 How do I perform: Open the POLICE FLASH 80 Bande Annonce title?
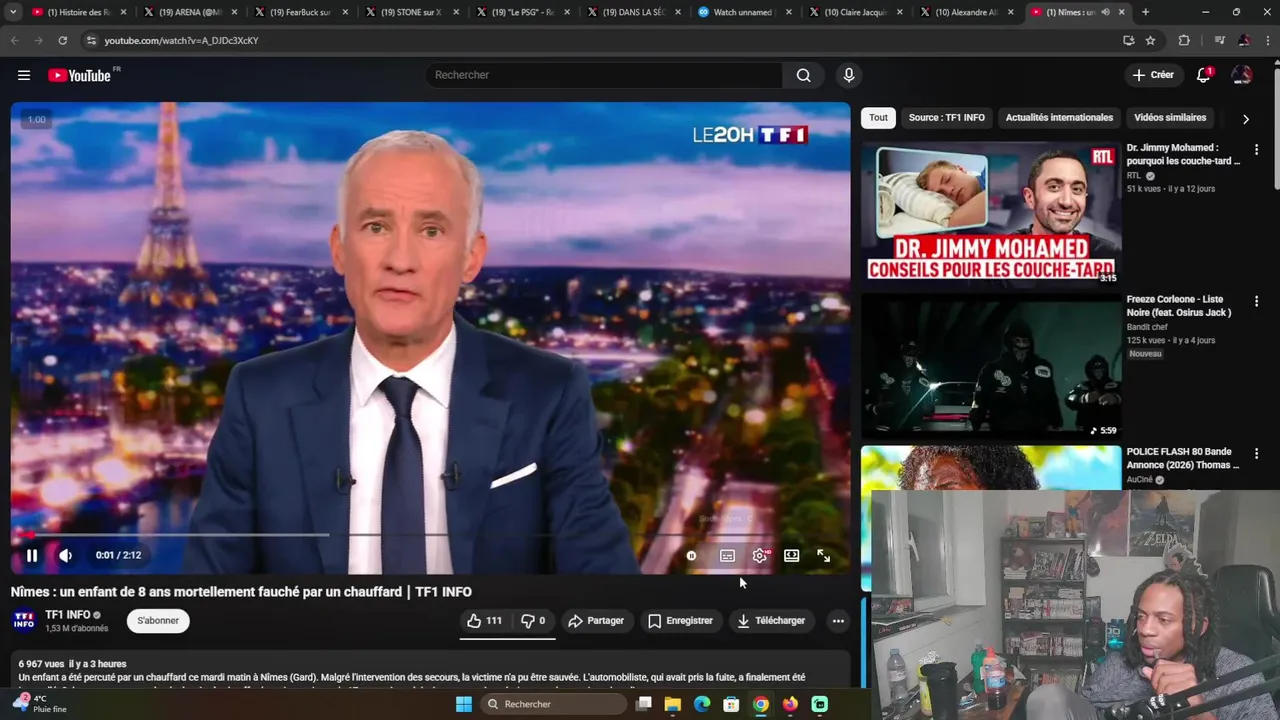(x=1183, y=458)
